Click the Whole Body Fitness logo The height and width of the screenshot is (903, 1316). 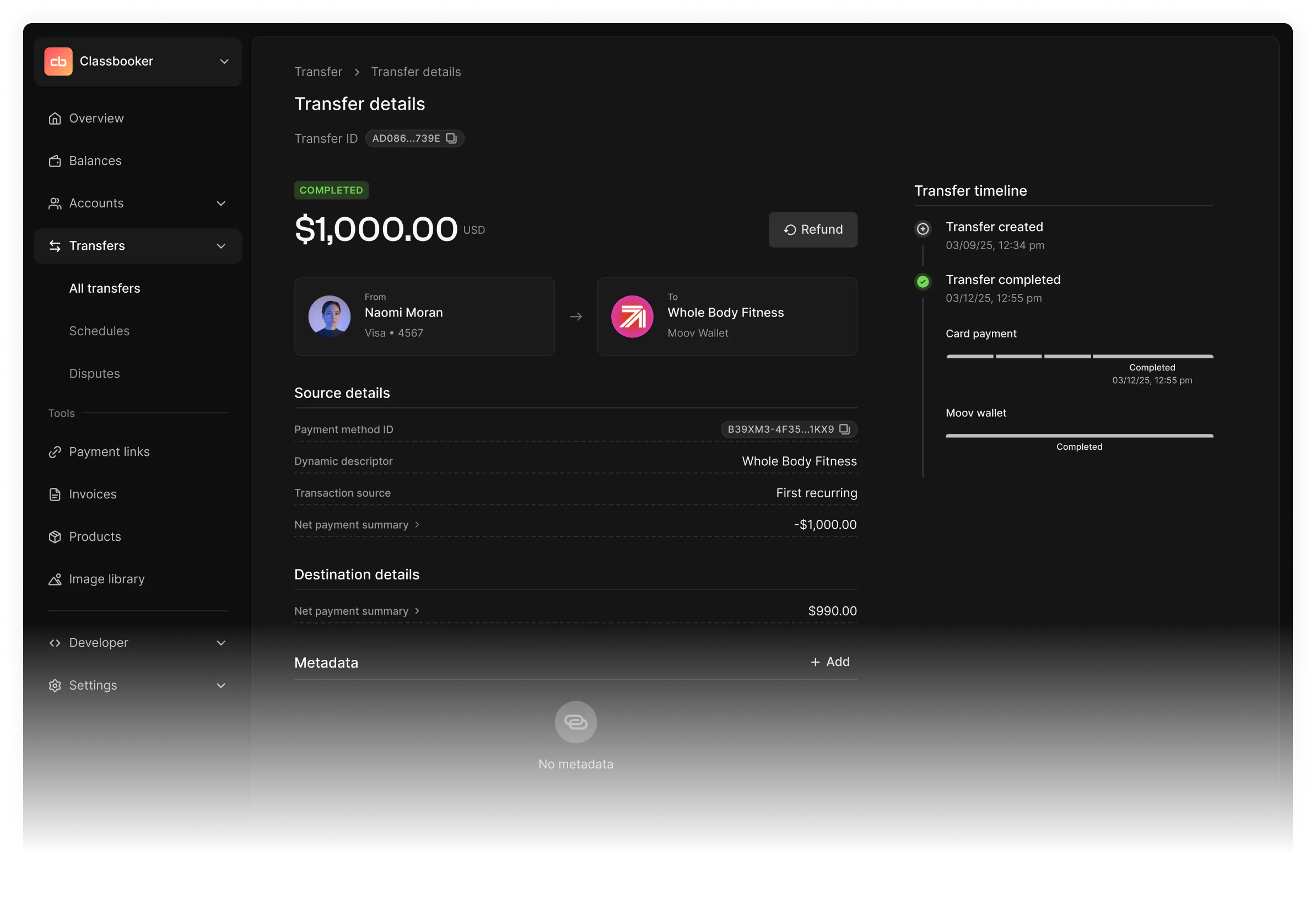point(632,316)
